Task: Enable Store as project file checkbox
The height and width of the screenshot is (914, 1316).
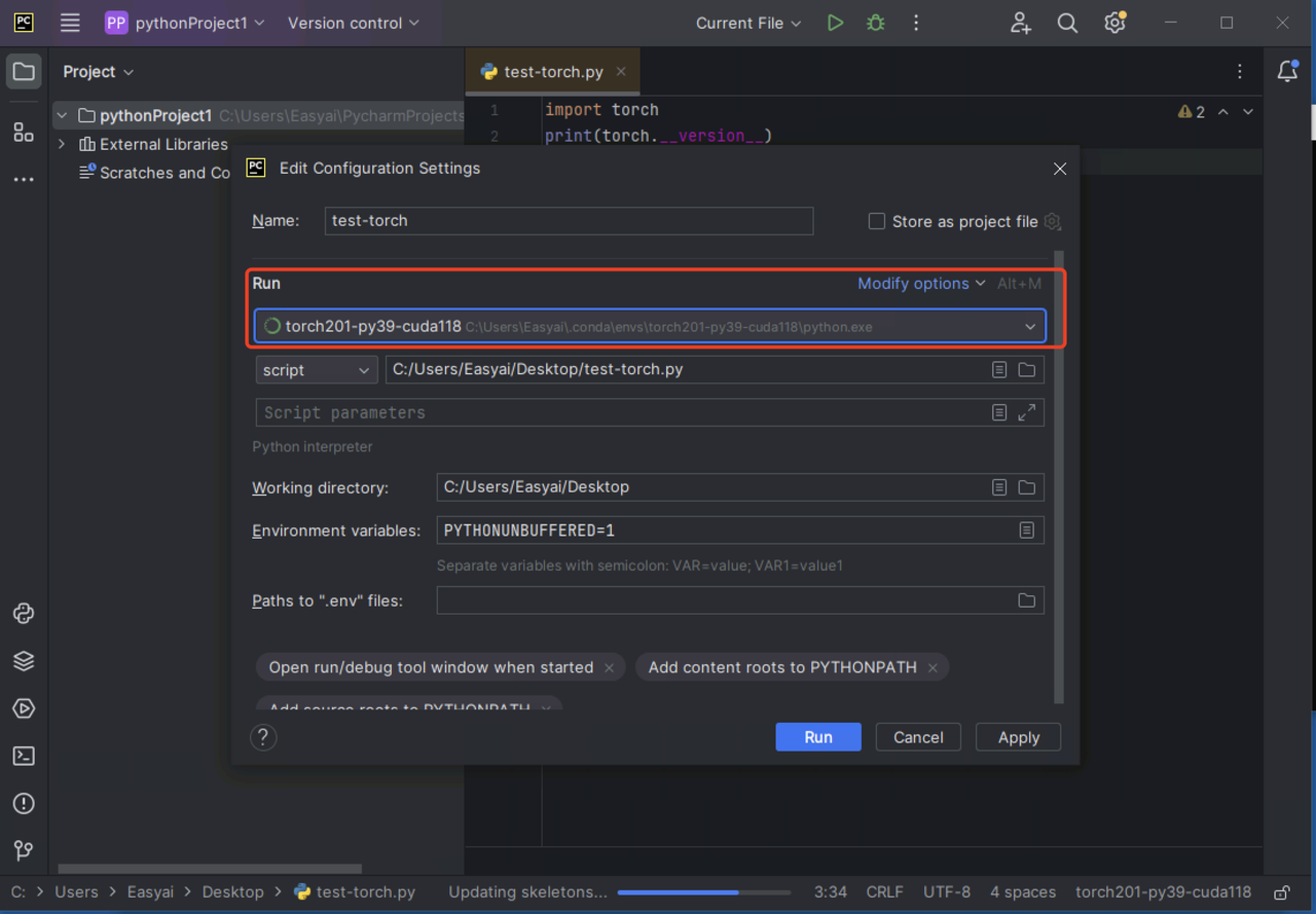Action: tap(876, 221)
